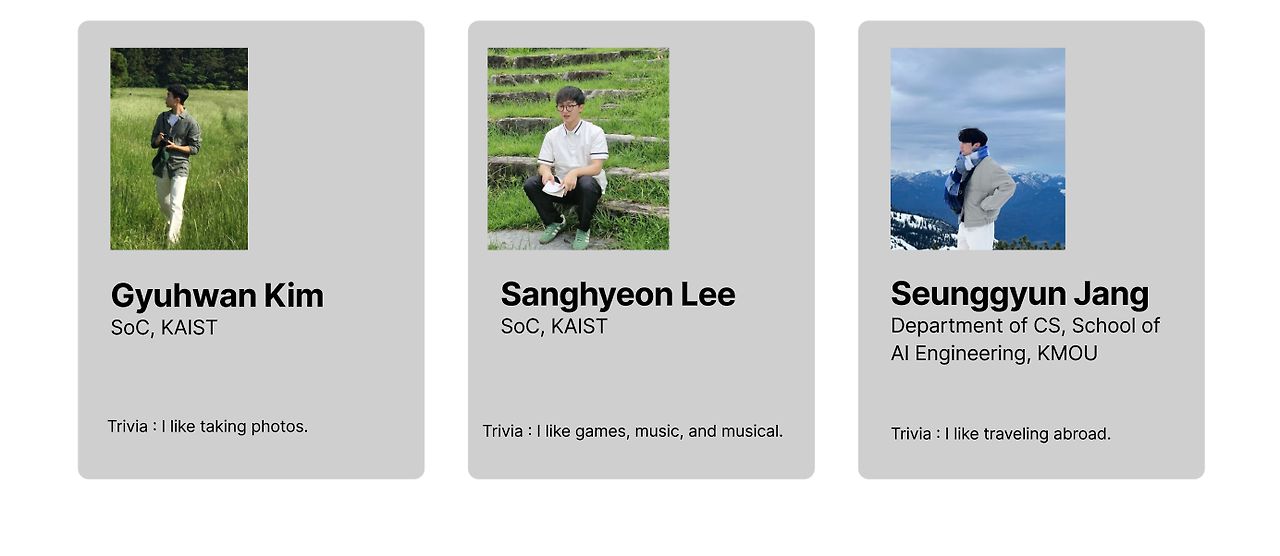Click Gyuhwan Kim's profile photo
Image resolution: width=1280 pixels, height=556 pixels.
[179, 149]
